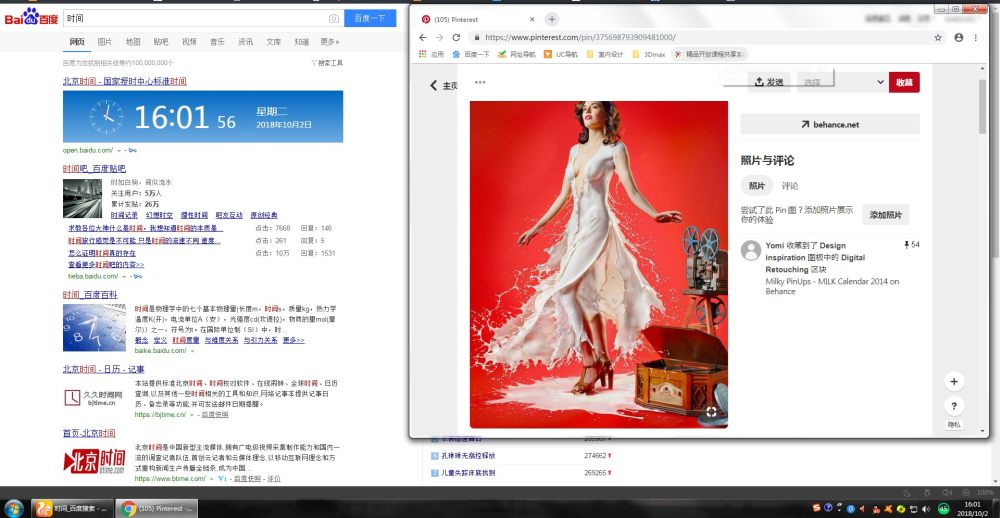1000x518 pixels.
Task: Expand board selection dropdown arrow
Action: click(x=881, y=82)
